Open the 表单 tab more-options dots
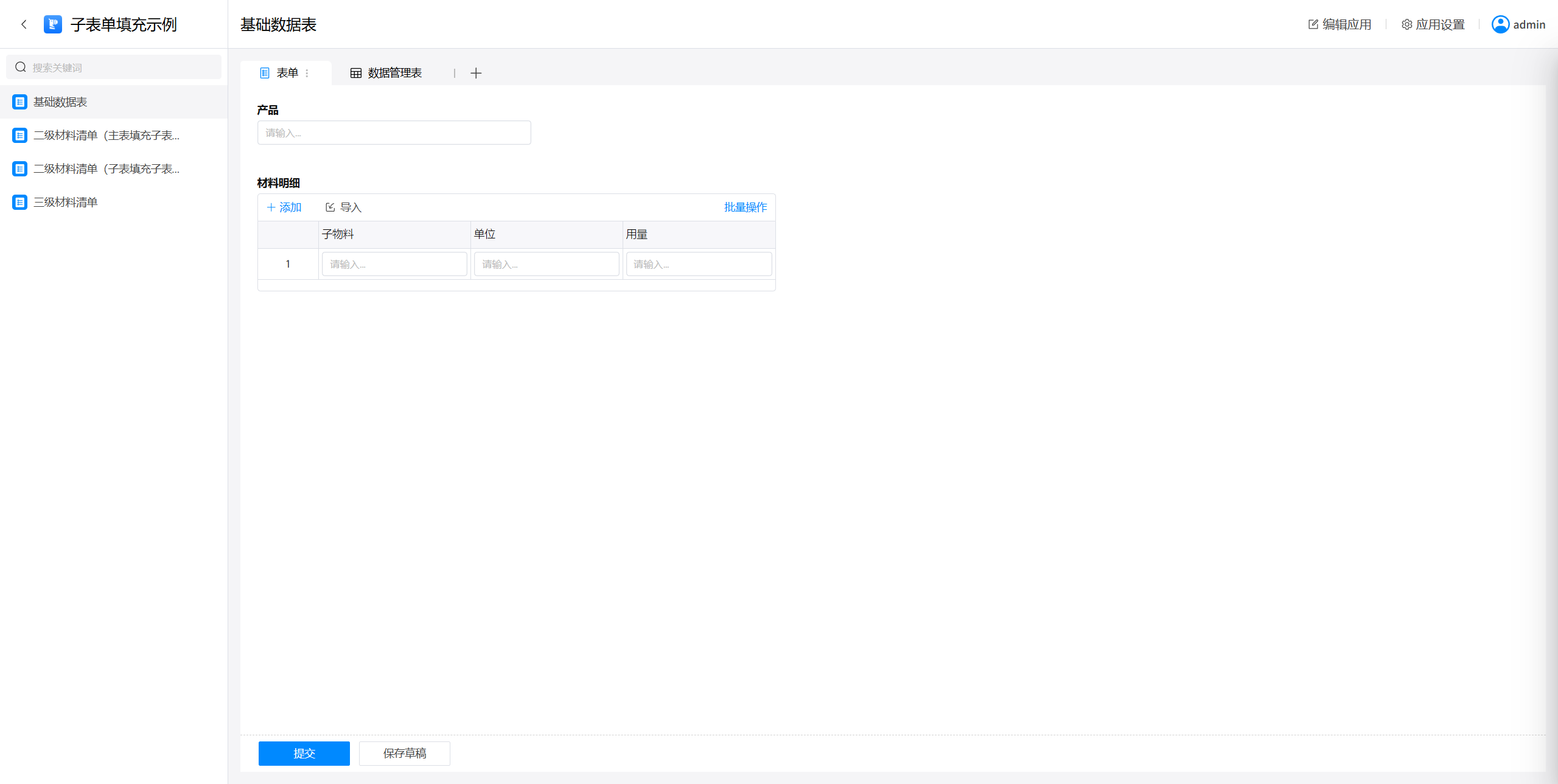The width and height of the screenshot is (1558, 784). [307, 73]
